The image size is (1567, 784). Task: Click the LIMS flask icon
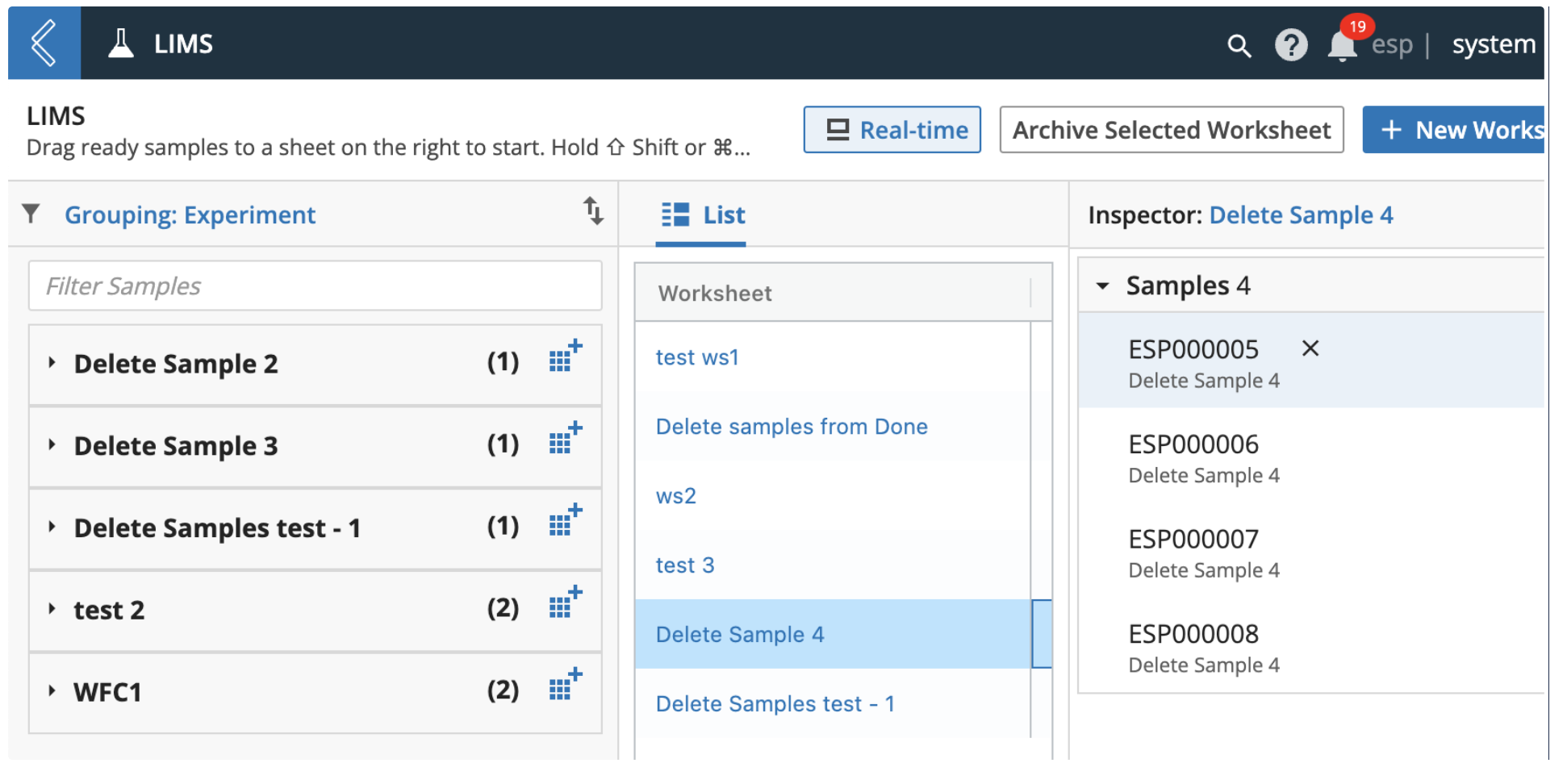coord(121,44)
